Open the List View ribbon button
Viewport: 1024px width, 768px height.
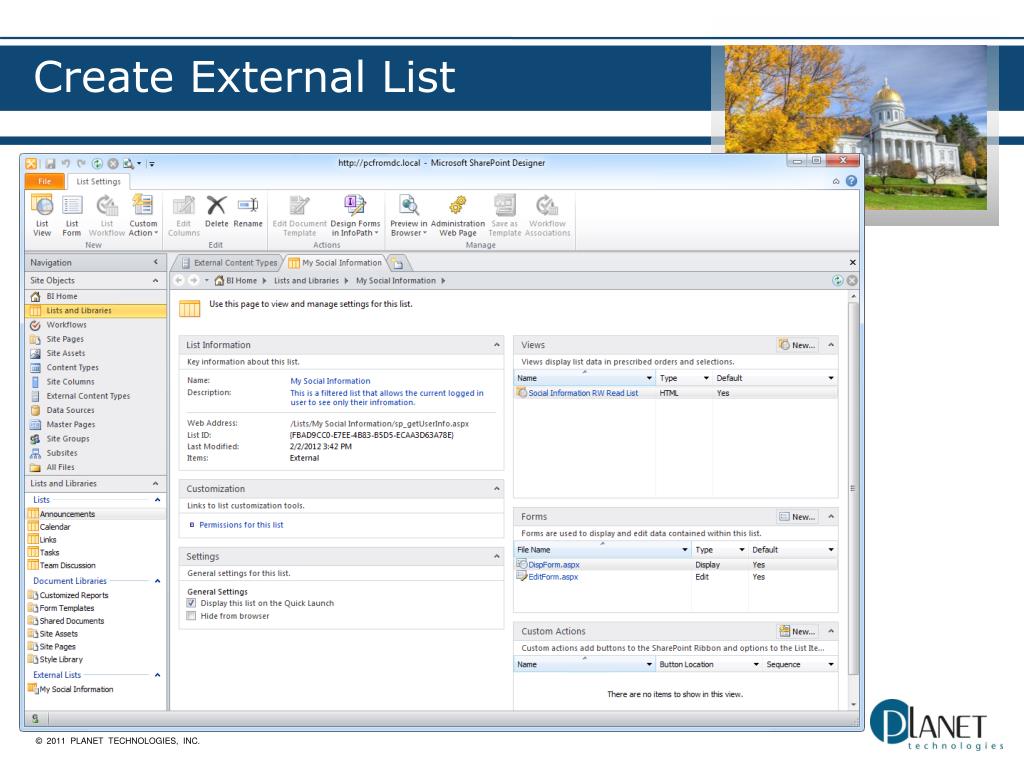point(42,215)
